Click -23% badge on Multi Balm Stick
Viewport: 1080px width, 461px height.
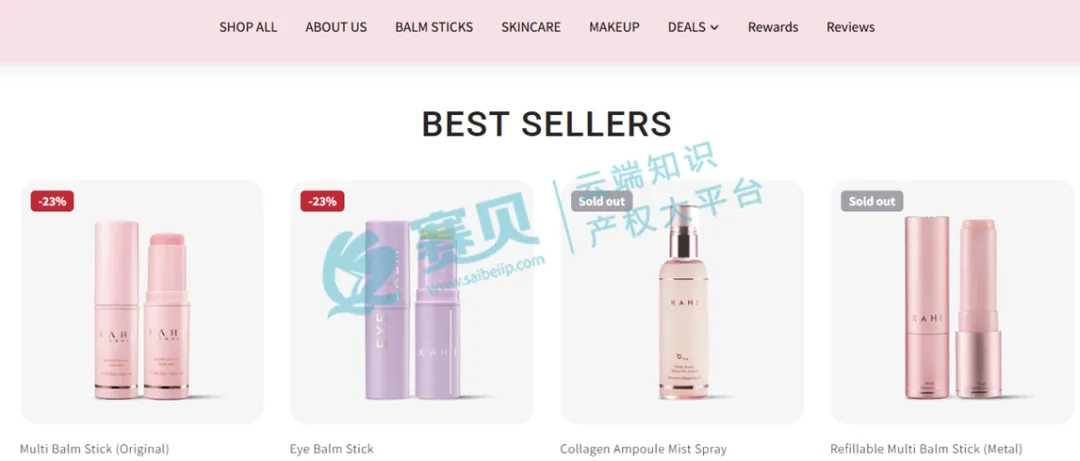point(52,201)
